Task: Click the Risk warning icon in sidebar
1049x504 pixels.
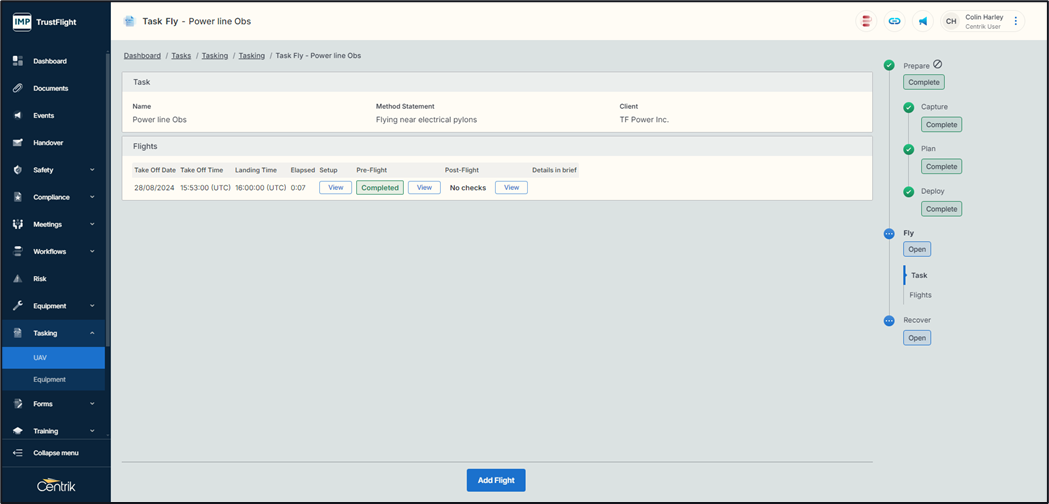Action: (x=18, y=279)
